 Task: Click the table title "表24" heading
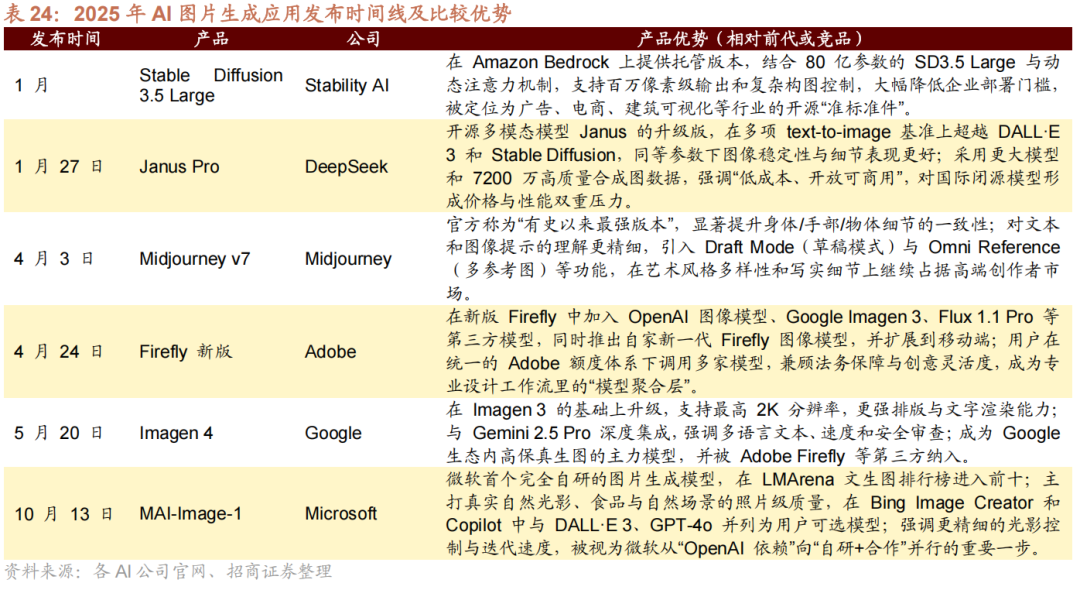(258, 13)
